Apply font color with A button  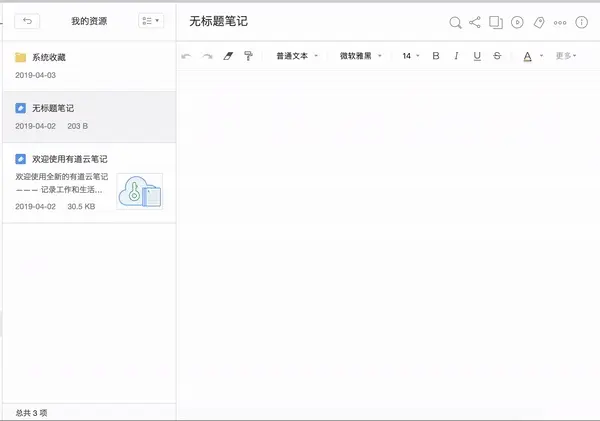click(x=527, y=57)
